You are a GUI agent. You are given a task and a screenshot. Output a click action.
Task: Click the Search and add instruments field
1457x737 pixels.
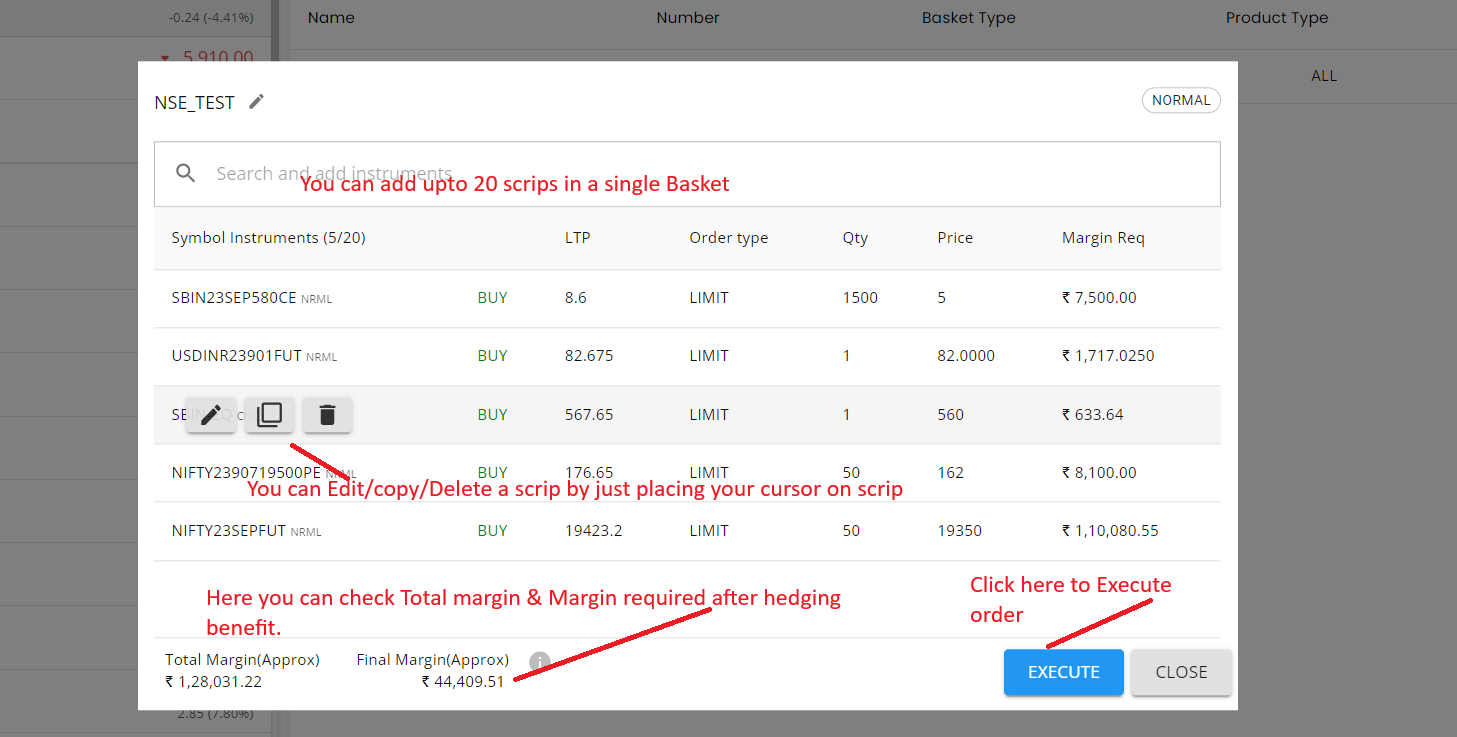click(x=700, y=174)
